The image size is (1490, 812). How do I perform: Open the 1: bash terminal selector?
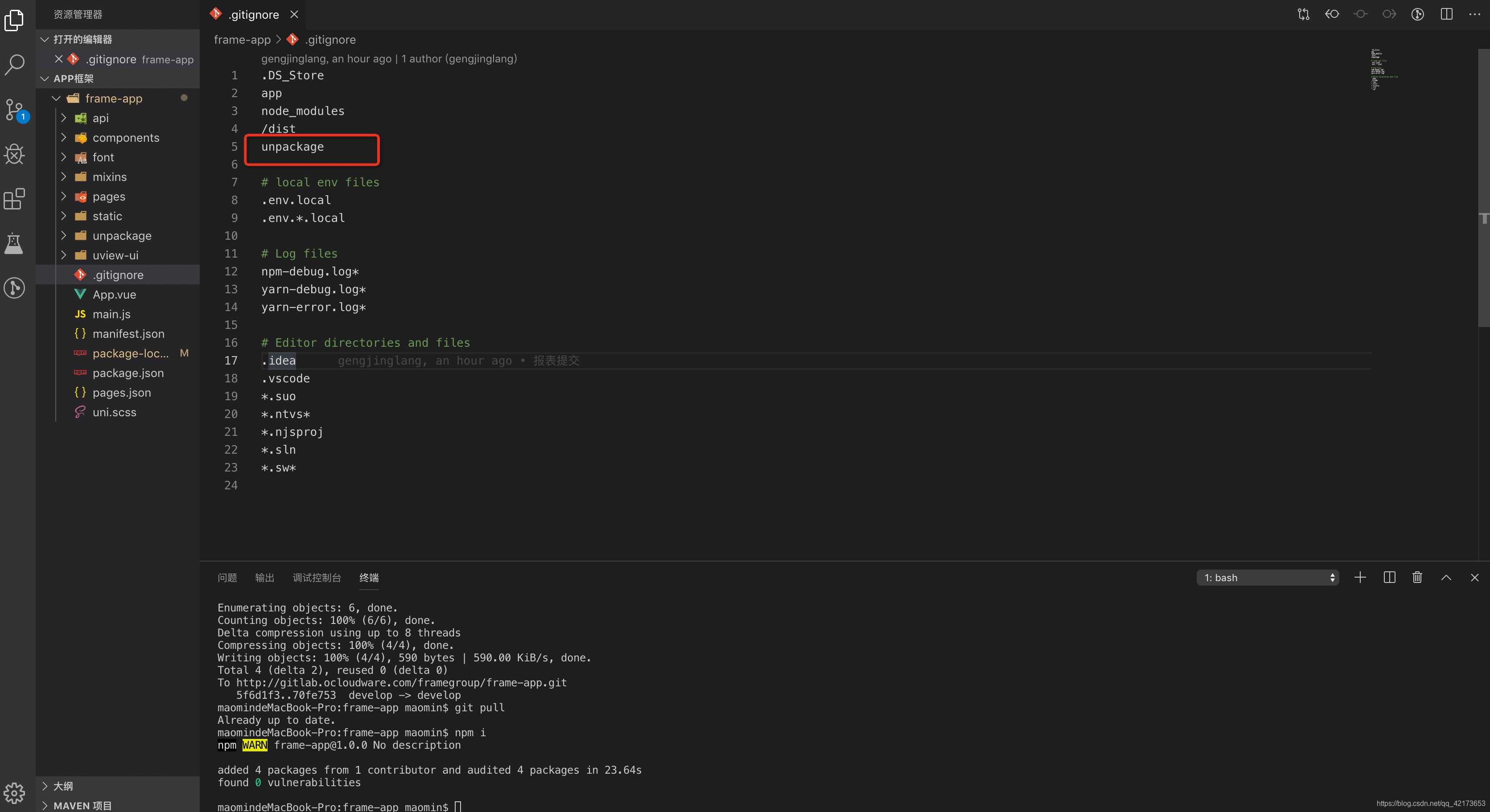coord(1268,577)
